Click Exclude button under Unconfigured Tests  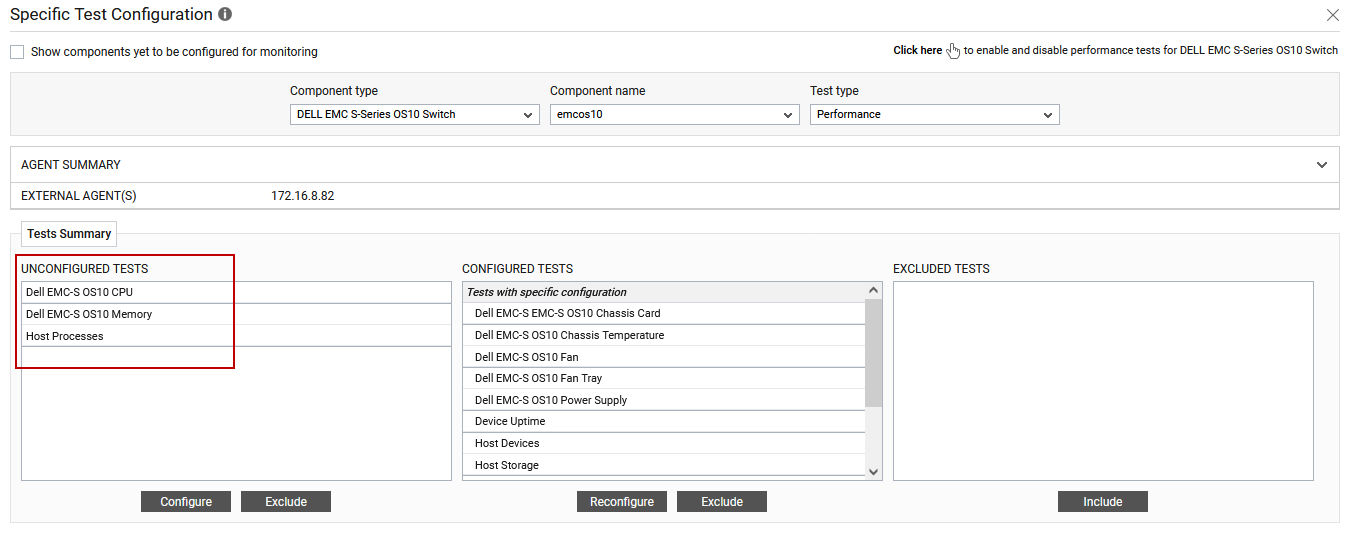pyautogui.click(x=286, y=502)
